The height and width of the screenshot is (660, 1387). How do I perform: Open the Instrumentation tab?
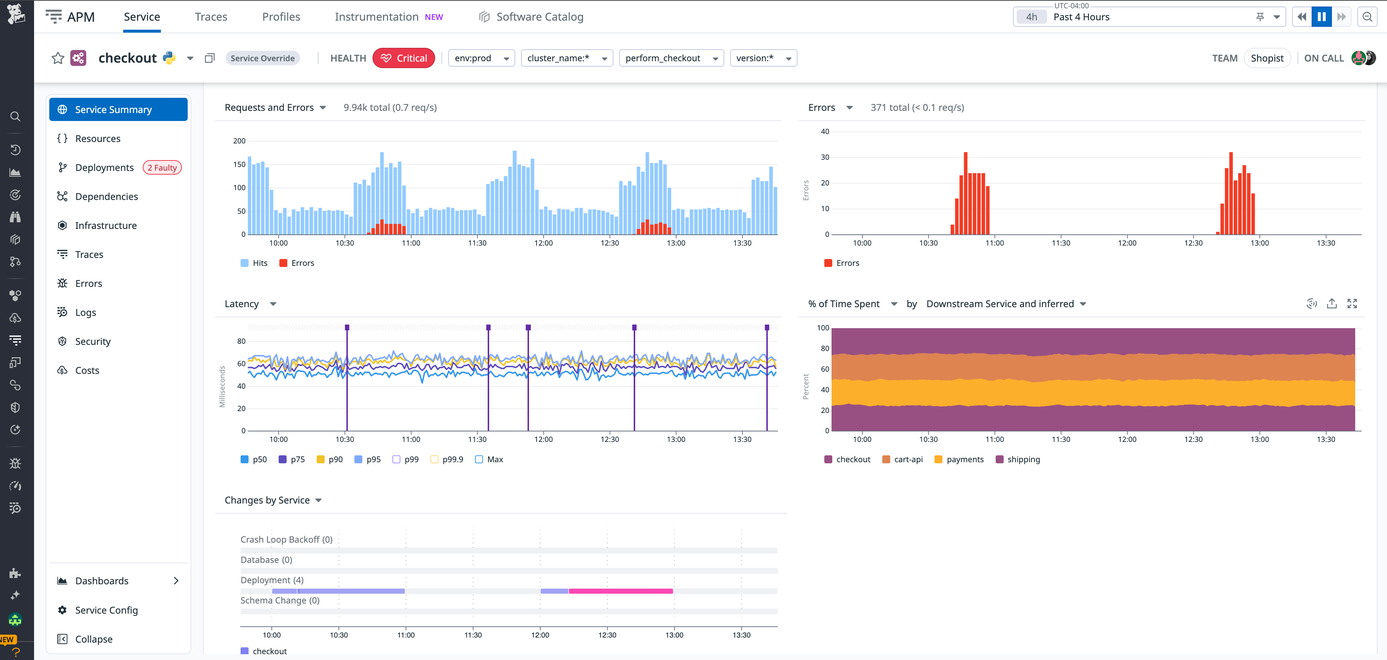point(389,17)
